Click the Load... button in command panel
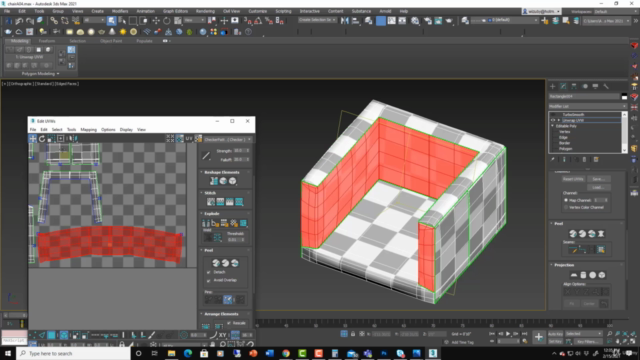640x360 pixels. [x=598, y=187]
